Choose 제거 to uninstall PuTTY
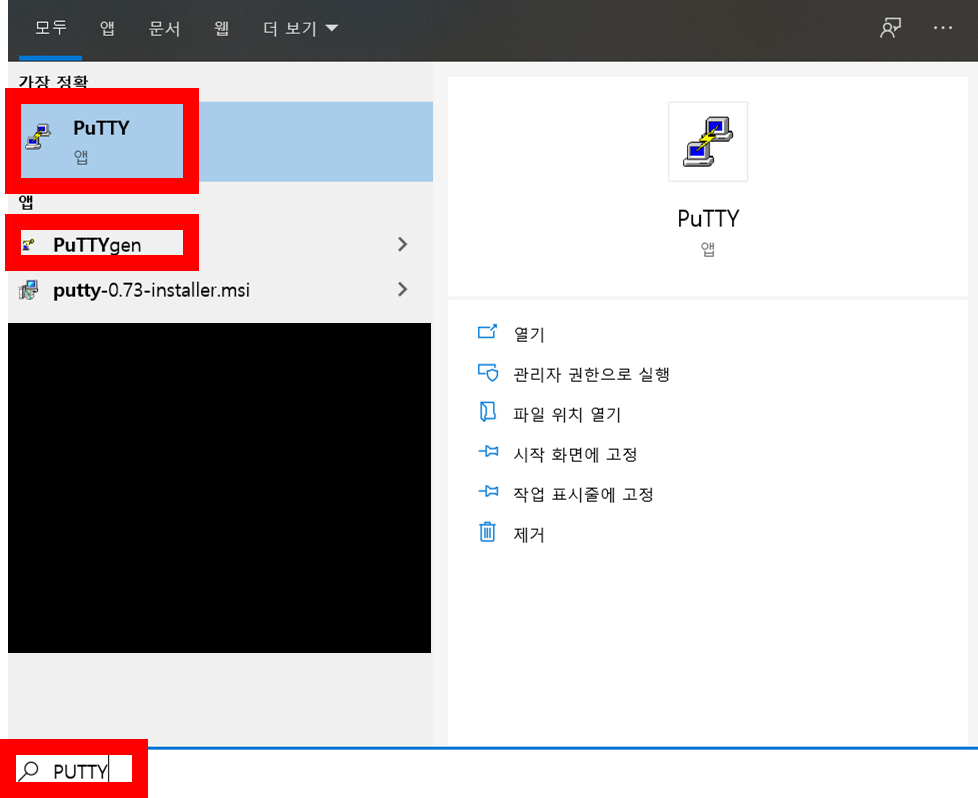This screenshot has height=798, width=978. 529,535
